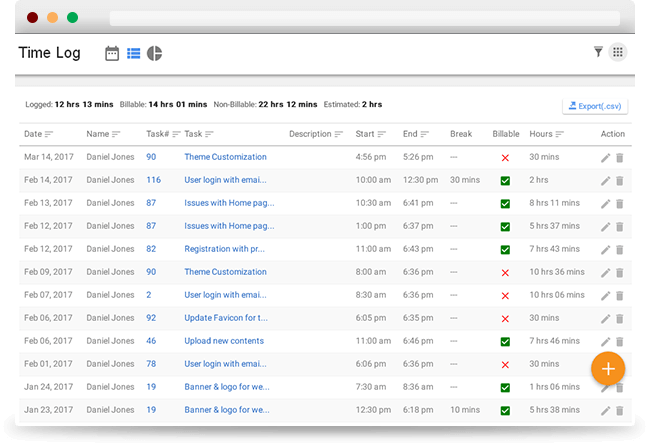Toggle billable for Feb 07 entry
The height and width of the screenshot is (446, 649).
pos(505,295)
